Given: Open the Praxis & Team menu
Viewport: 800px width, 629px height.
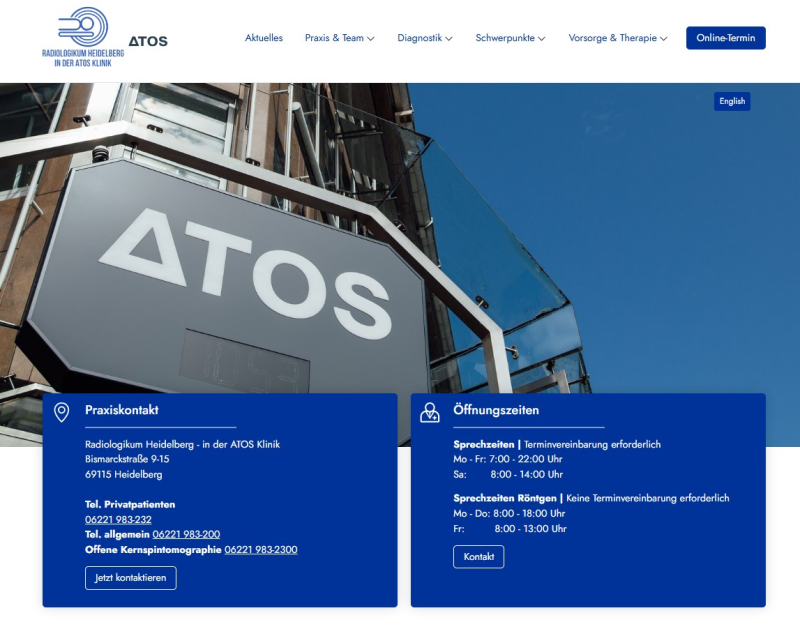Looking at the screenshot, I should [x=334, y=38].
